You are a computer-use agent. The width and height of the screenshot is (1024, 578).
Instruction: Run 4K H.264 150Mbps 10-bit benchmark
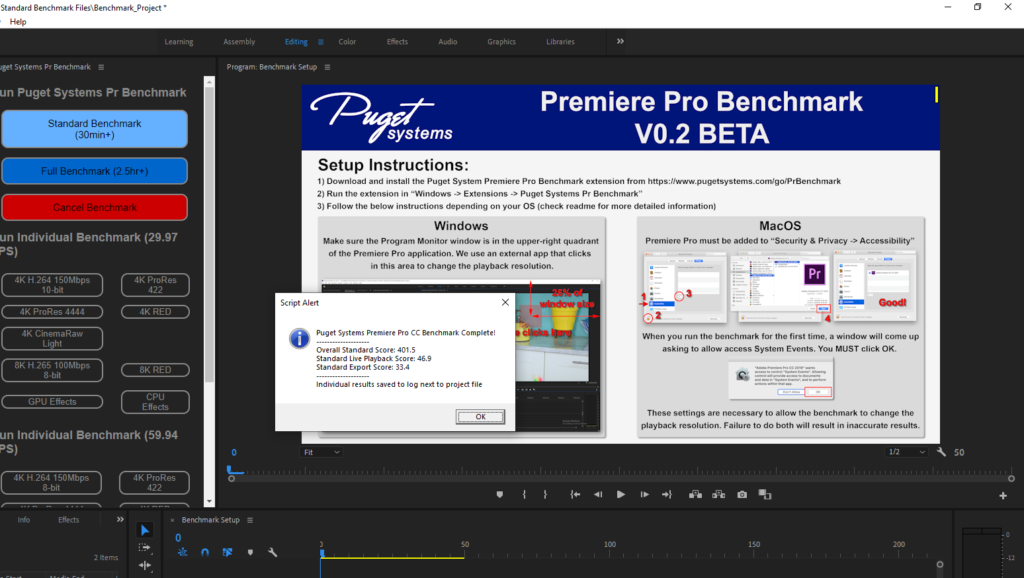(x=52, y=285)
